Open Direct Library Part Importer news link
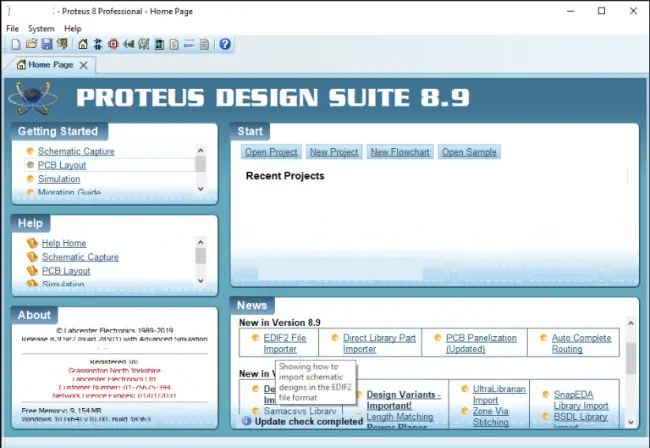This screenshot has width=650, height=448. coord(379,344)
